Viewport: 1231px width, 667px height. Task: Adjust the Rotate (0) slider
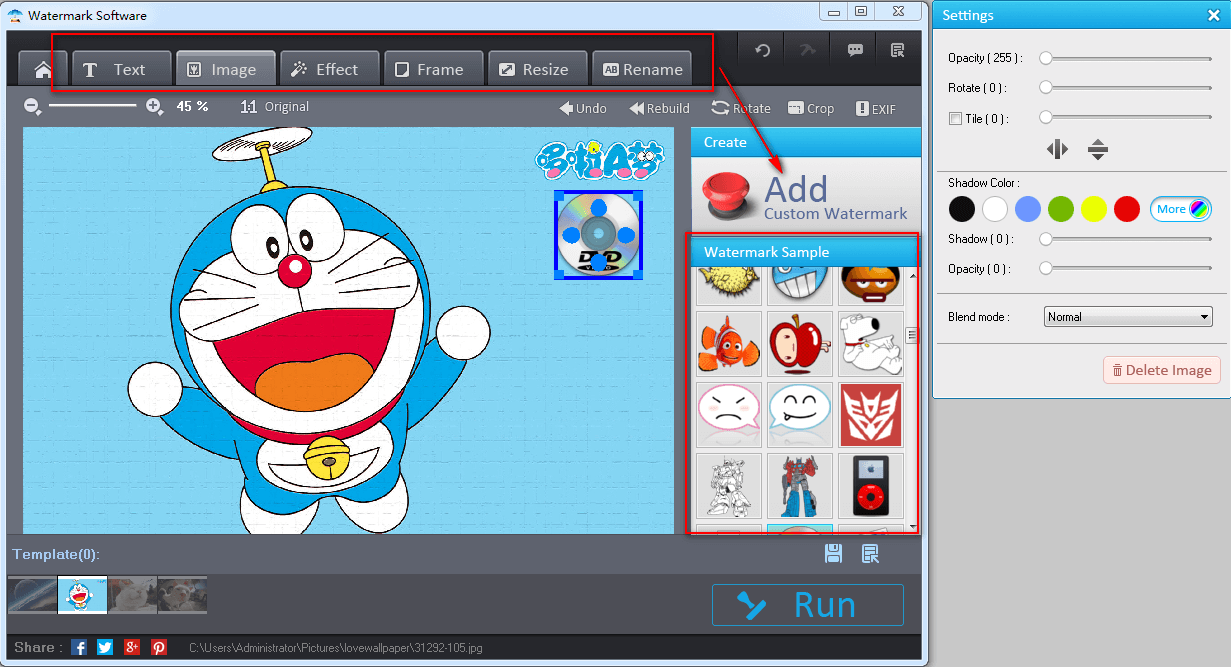tap(1126, 88)
